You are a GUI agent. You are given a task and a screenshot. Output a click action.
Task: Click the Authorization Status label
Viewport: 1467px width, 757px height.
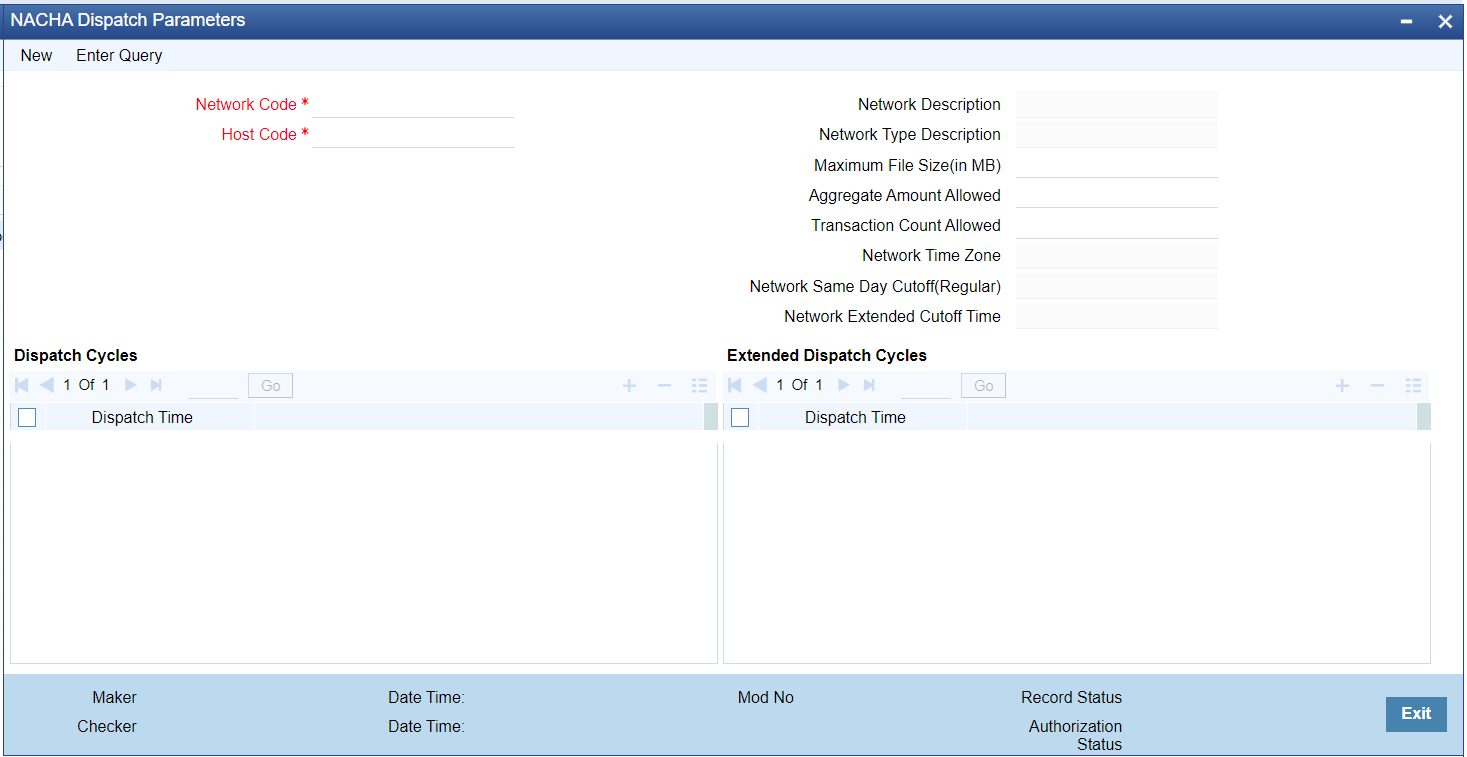pyautogui.click(x=1076, y=735)
